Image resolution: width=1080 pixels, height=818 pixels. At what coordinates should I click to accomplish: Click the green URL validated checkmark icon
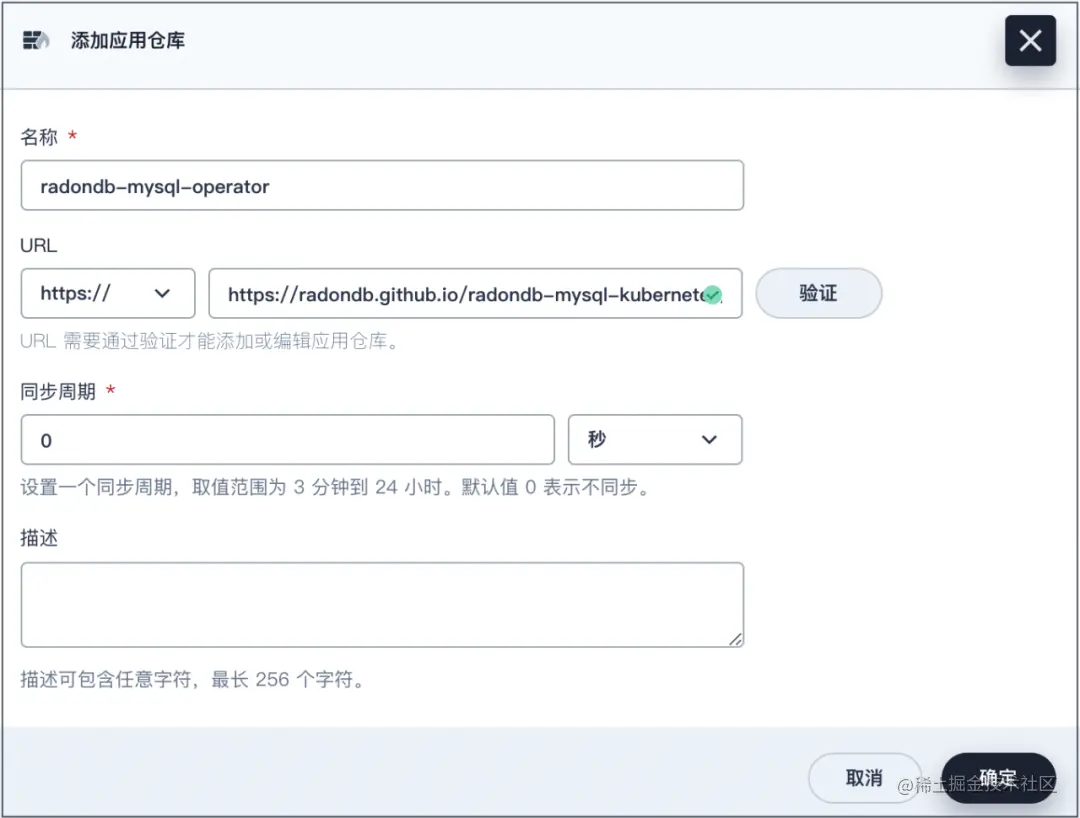coord(712,295)
